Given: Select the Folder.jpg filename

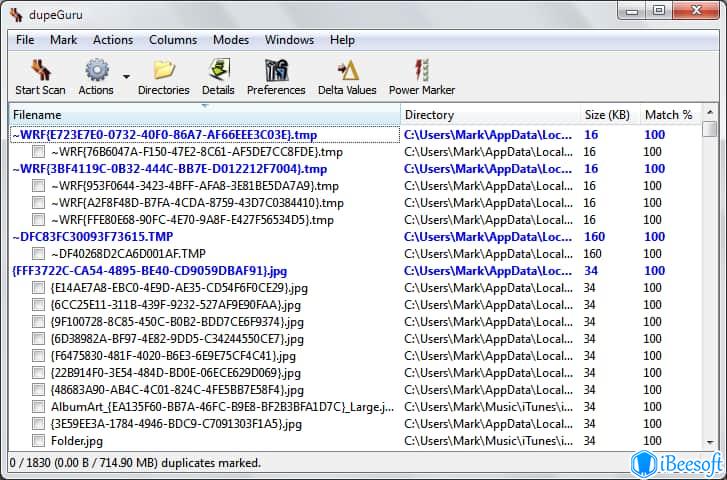Looking at the screenshot, I should point(77,441).
